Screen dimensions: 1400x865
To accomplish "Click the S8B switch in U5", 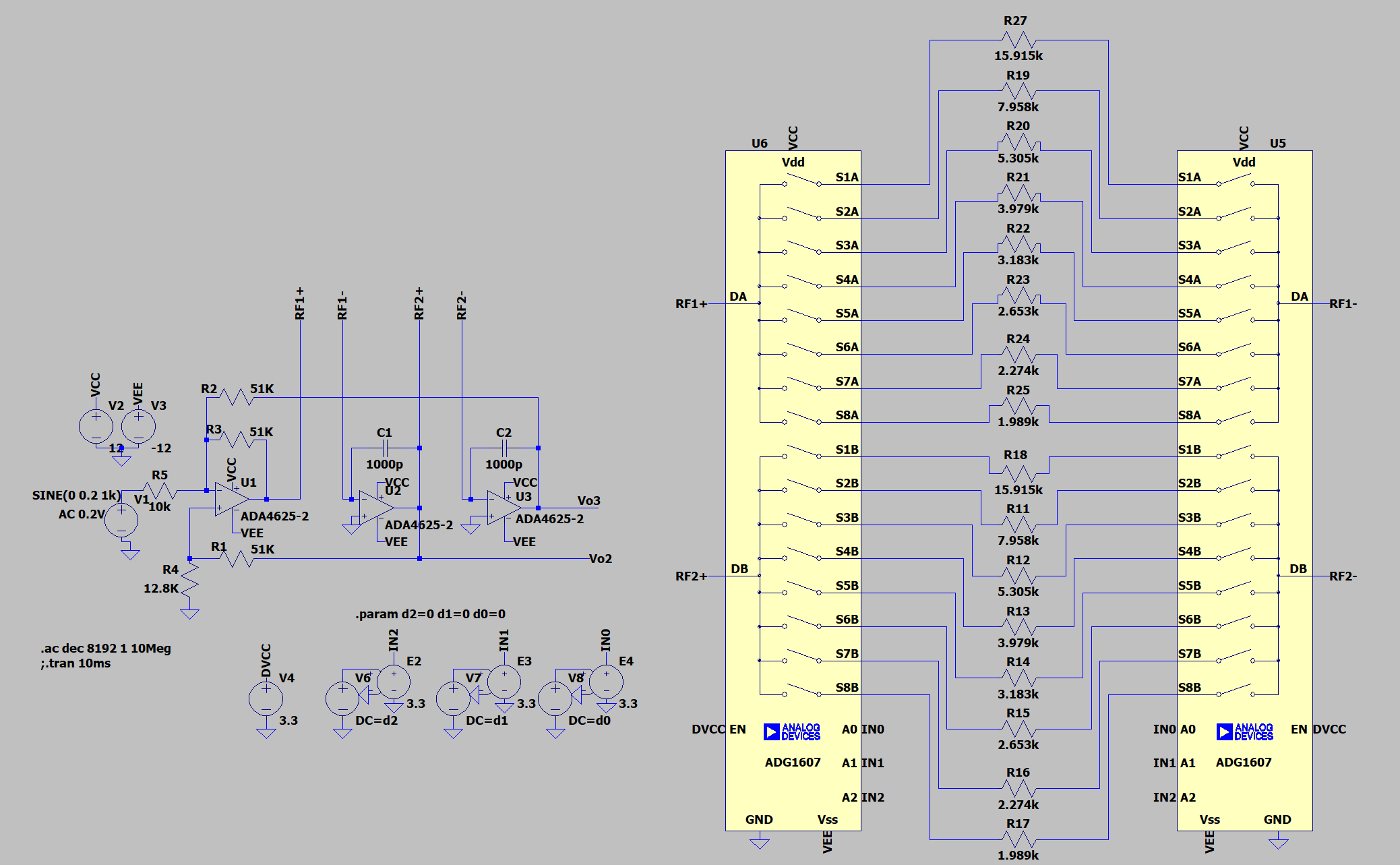I will (x=1235, y=690).
